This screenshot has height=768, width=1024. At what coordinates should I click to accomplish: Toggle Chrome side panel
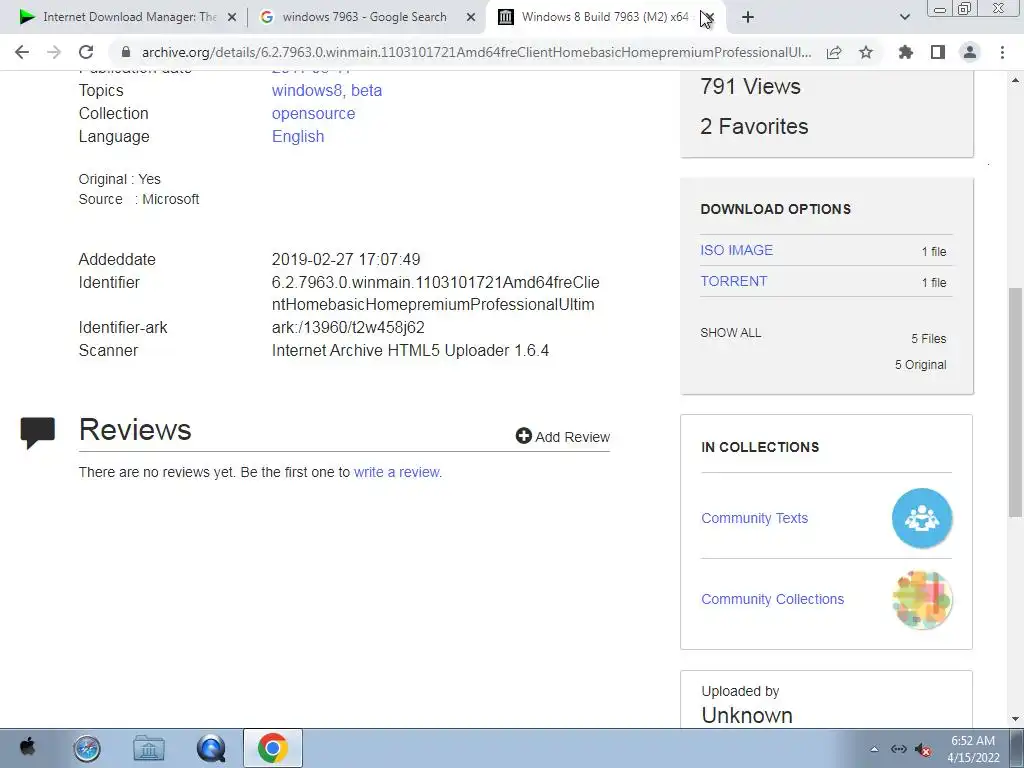tap(938, 52)
